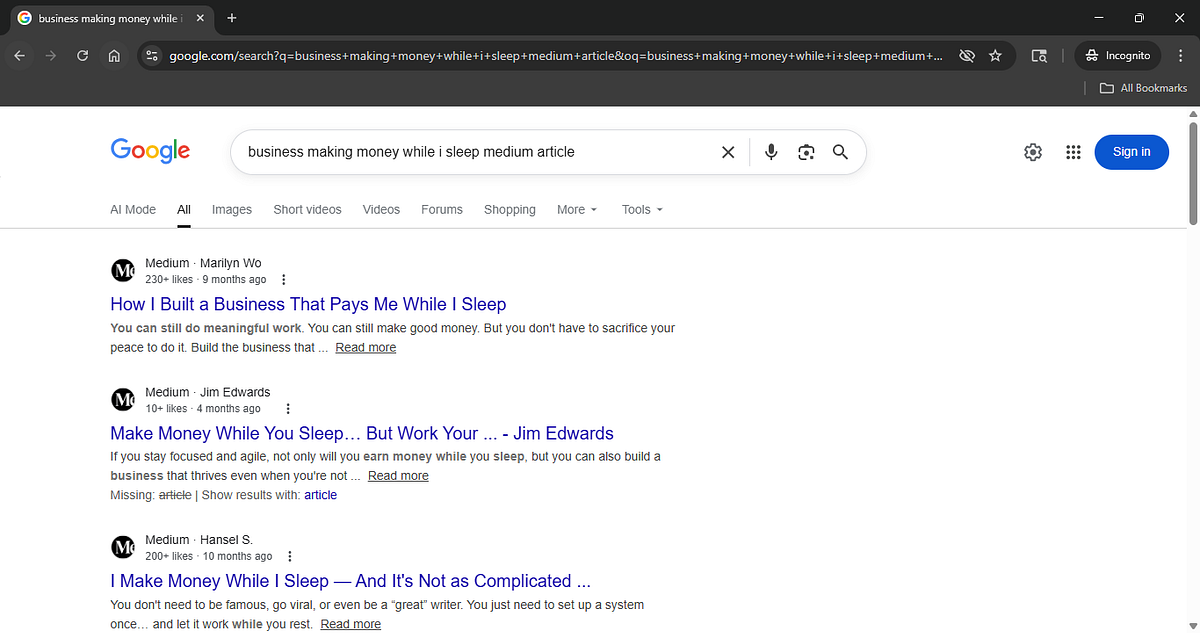Click the address bar URL text
This screenshot has height=633, width=1200.
click(555, 56)
